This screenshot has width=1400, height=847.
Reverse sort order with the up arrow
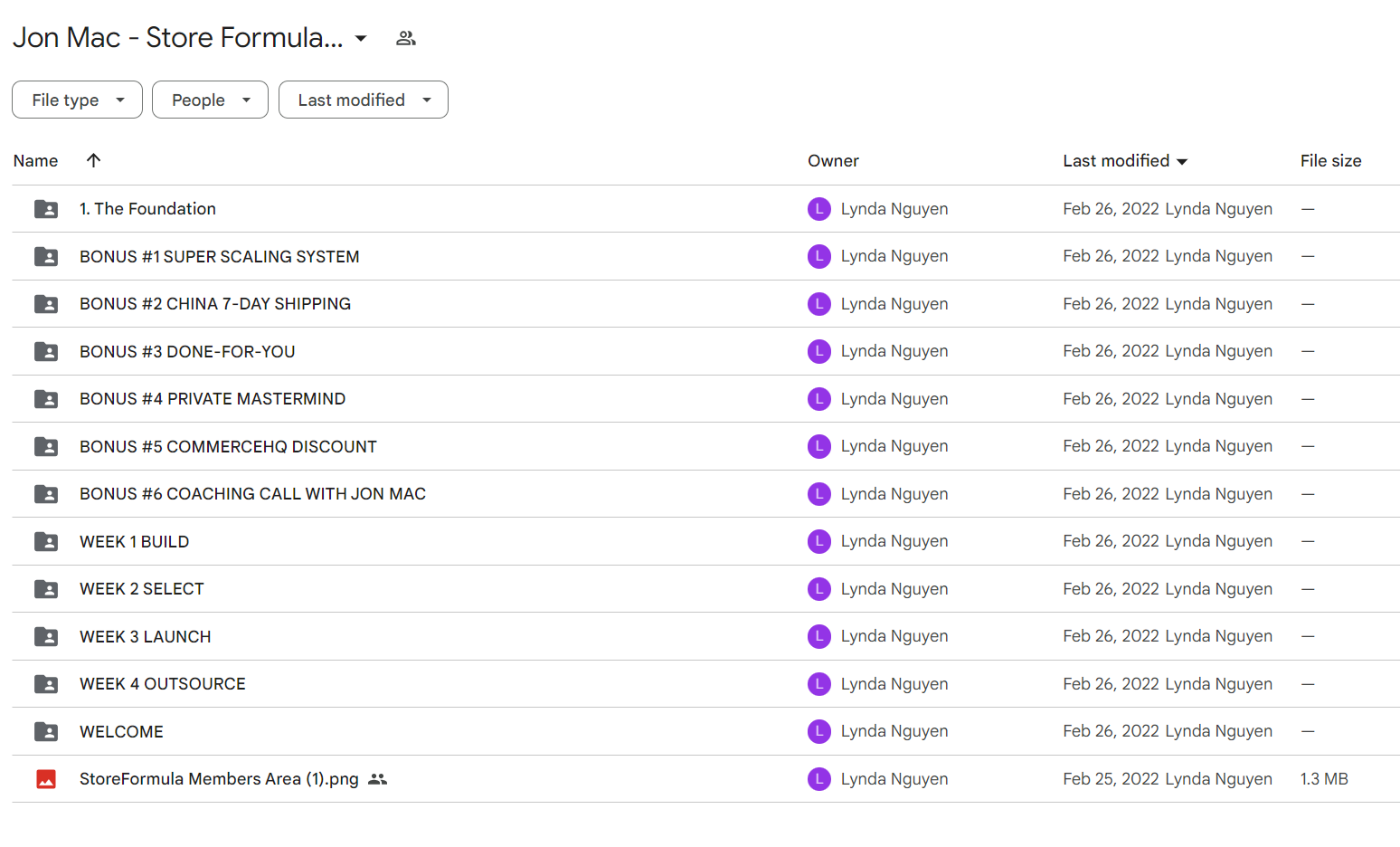(x=93, y=160)
